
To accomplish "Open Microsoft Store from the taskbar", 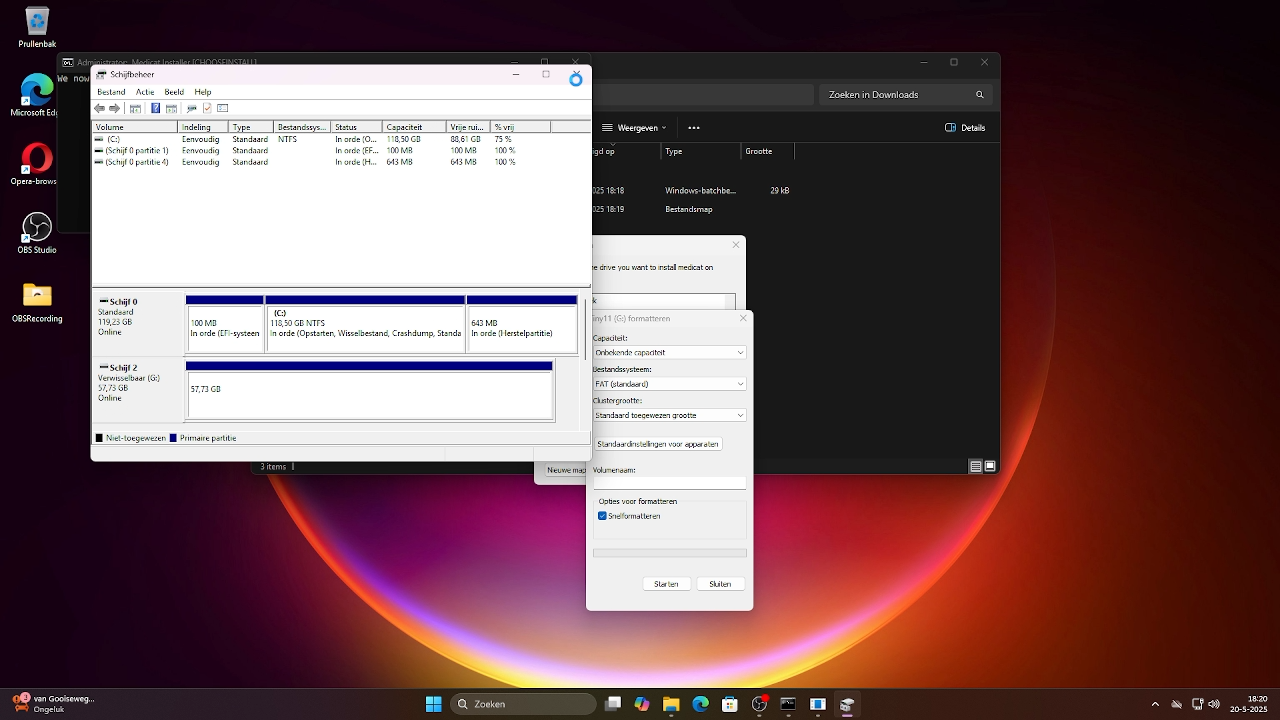I will (x=730, y=704).
